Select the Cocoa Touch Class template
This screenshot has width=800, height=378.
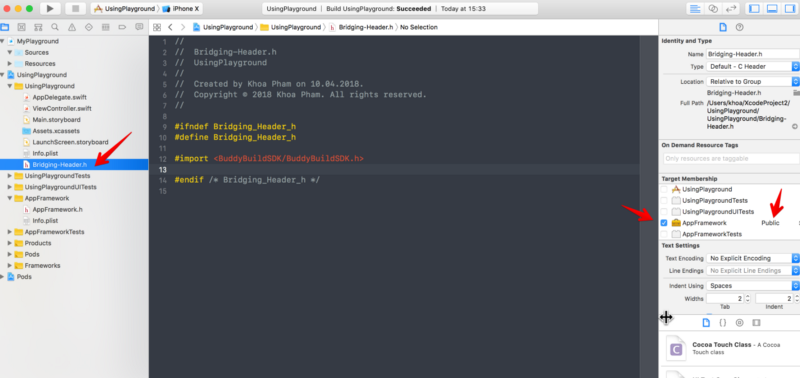point(729,349)
